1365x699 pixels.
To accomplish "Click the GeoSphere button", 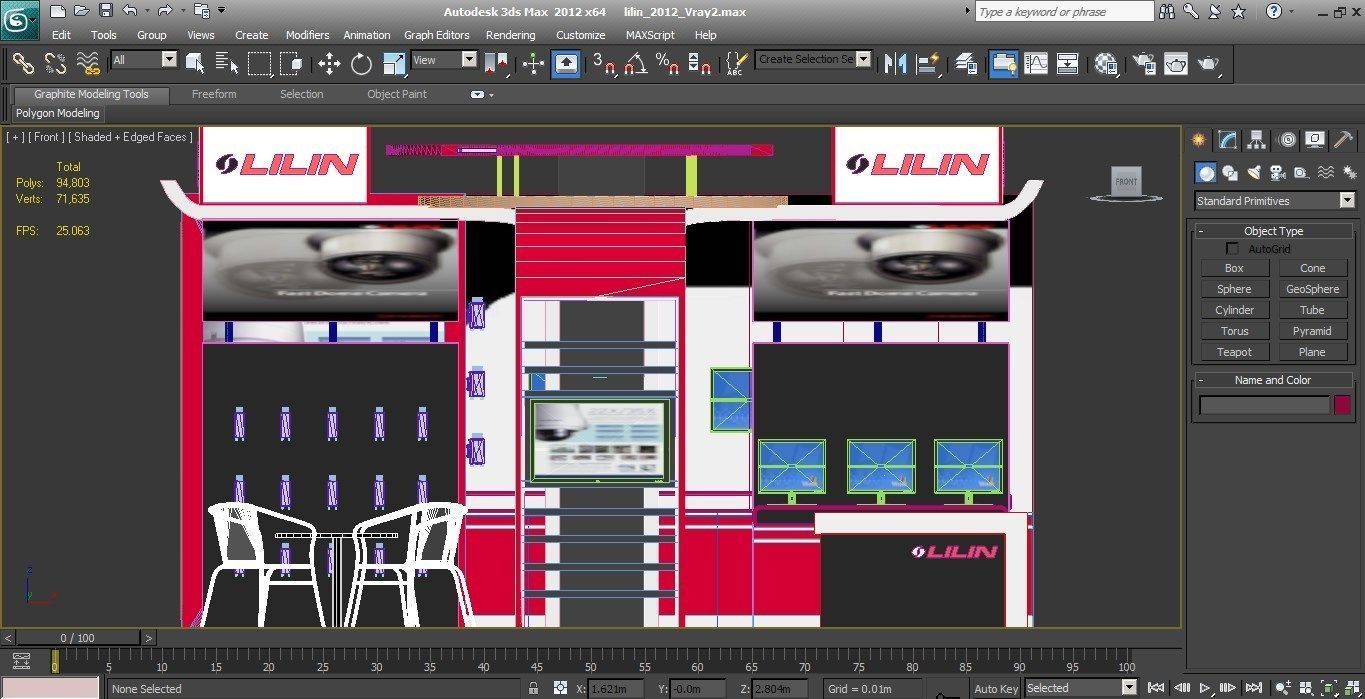I will click(x=1312, y=289).
